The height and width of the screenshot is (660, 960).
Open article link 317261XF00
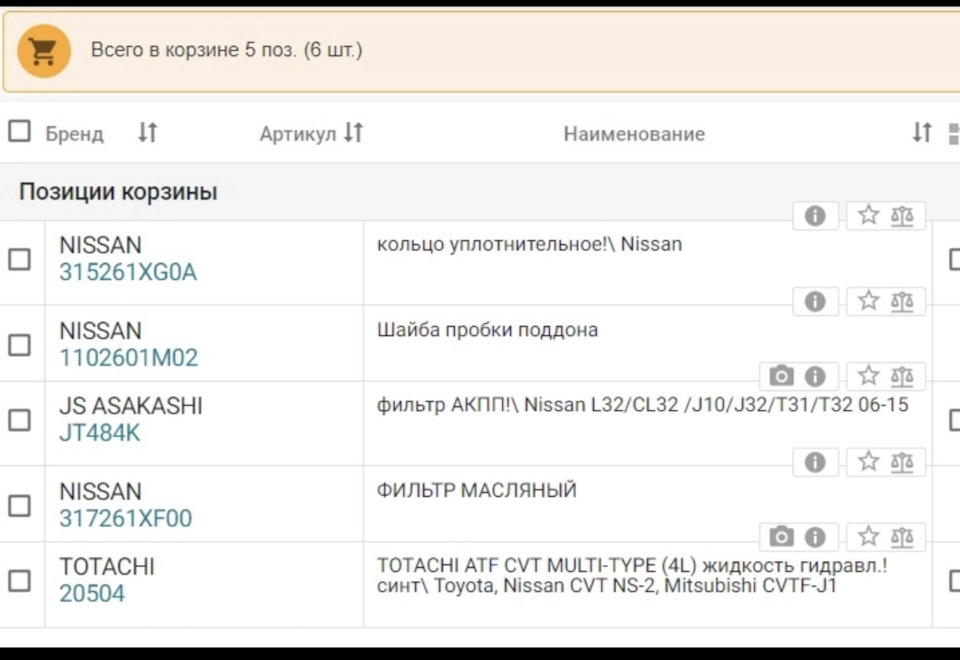[125, 518]
